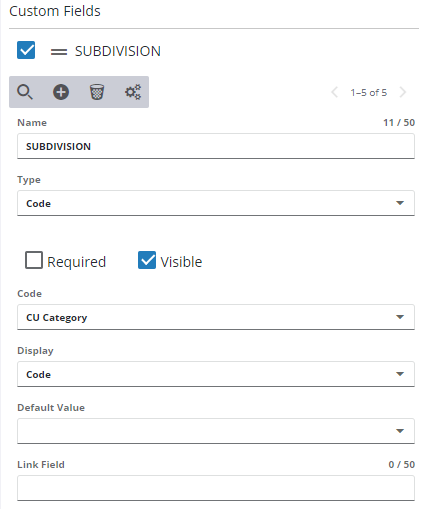Click into the Link Field input
The width and height of the screenshot is (426, 509).
(216, 488)
